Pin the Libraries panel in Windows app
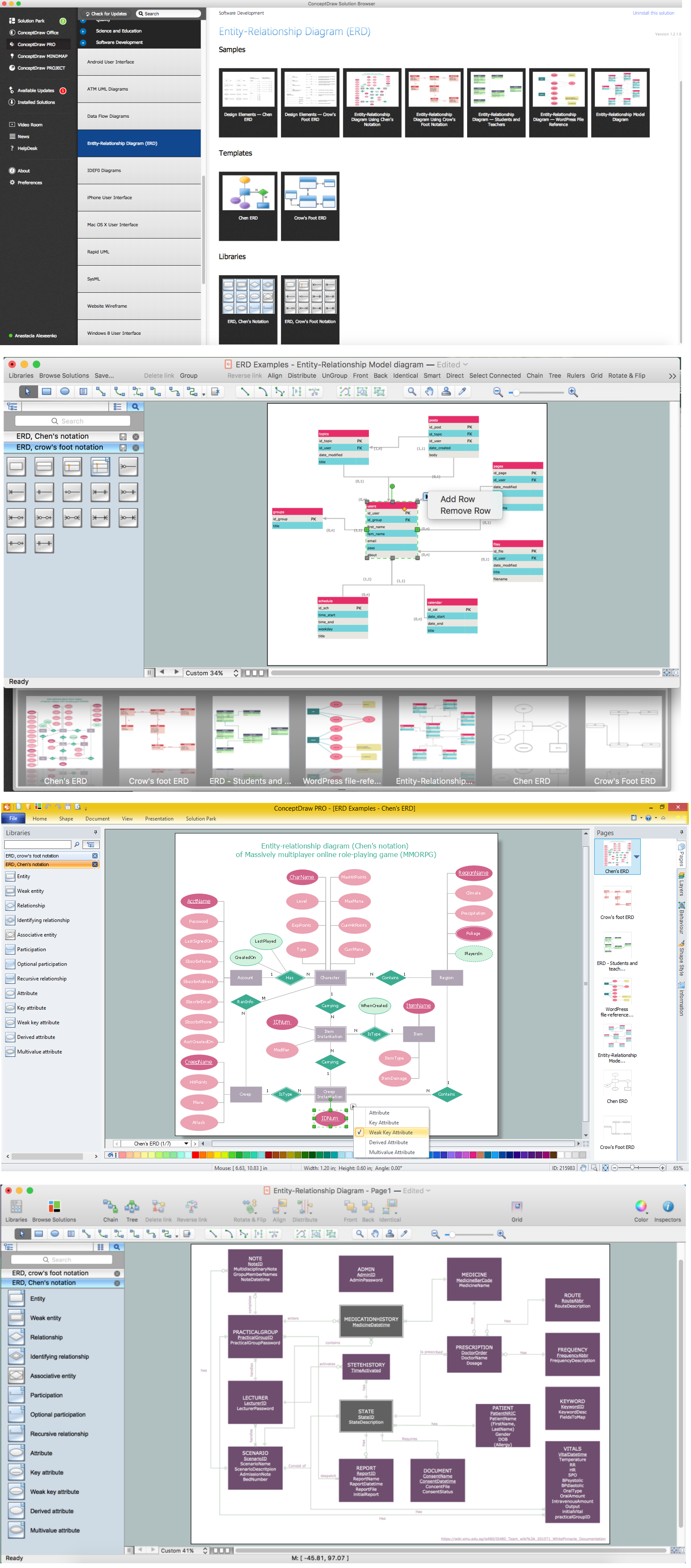 [95, 832]
